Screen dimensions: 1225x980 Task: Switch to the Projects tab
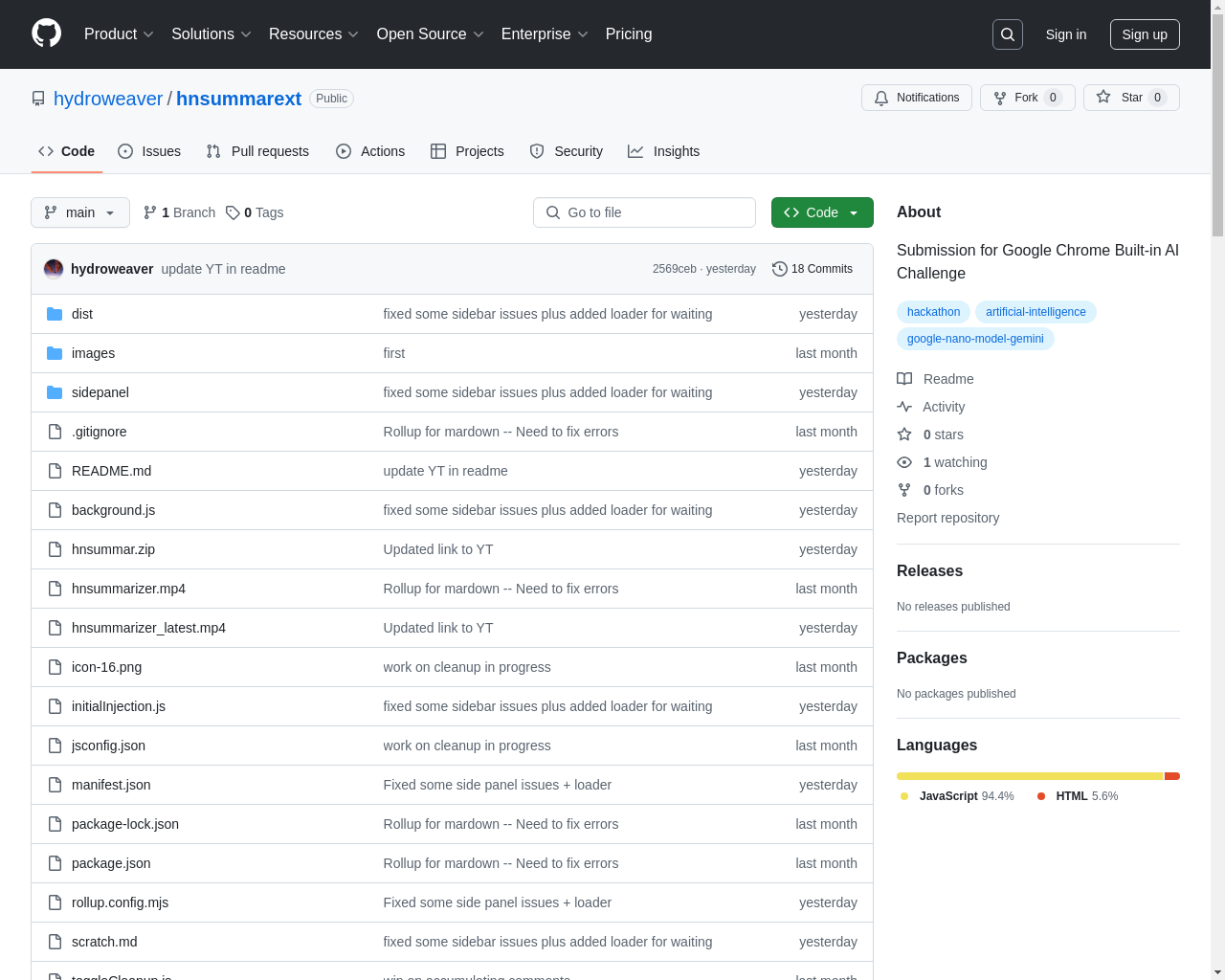click(467, 151)
